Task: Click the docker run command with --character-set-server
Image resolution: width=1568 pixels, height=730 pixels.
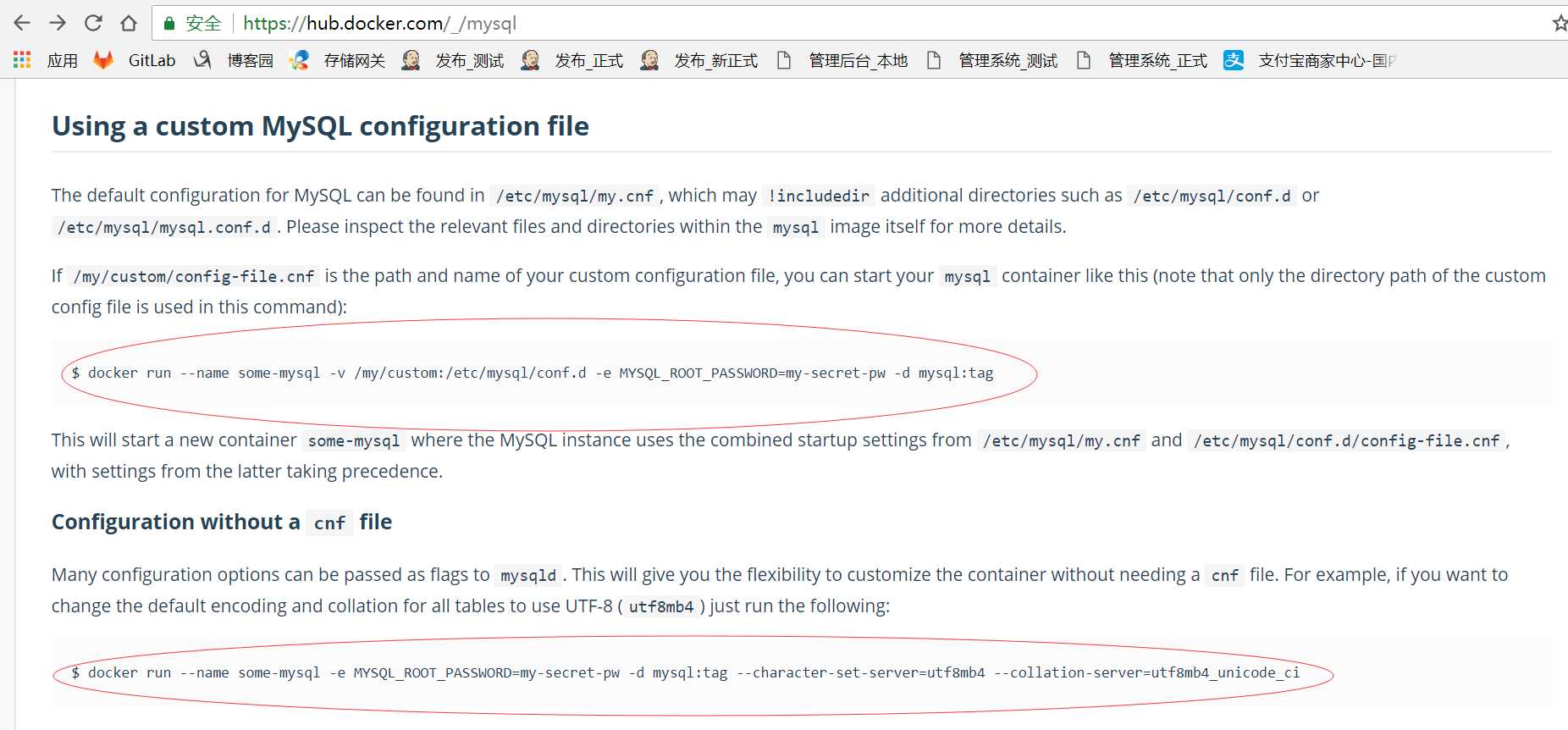Action: coord(686,672)
